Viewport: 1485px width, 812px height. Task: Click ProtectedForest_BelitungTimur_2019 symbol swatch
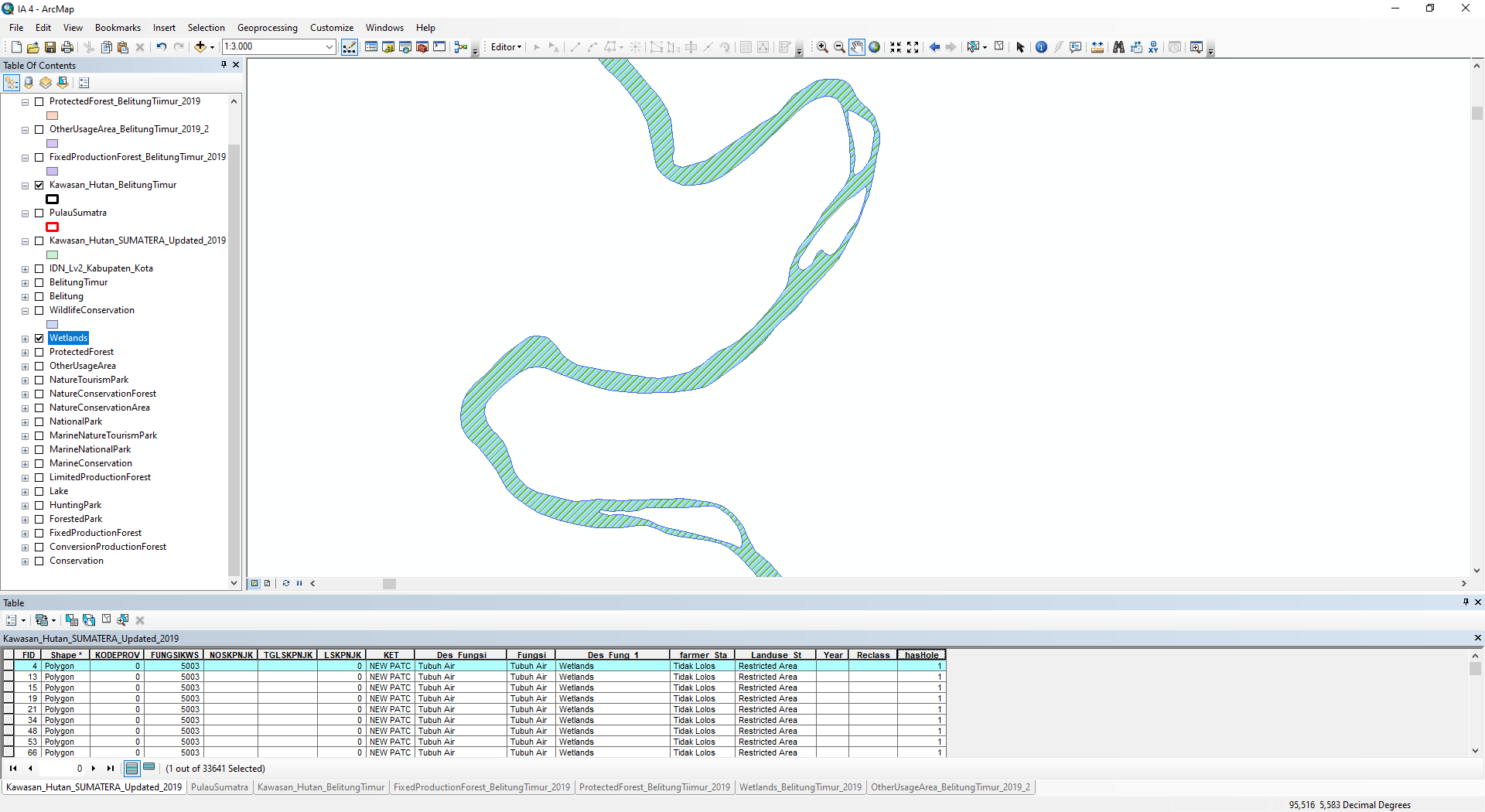click(53, 116)
